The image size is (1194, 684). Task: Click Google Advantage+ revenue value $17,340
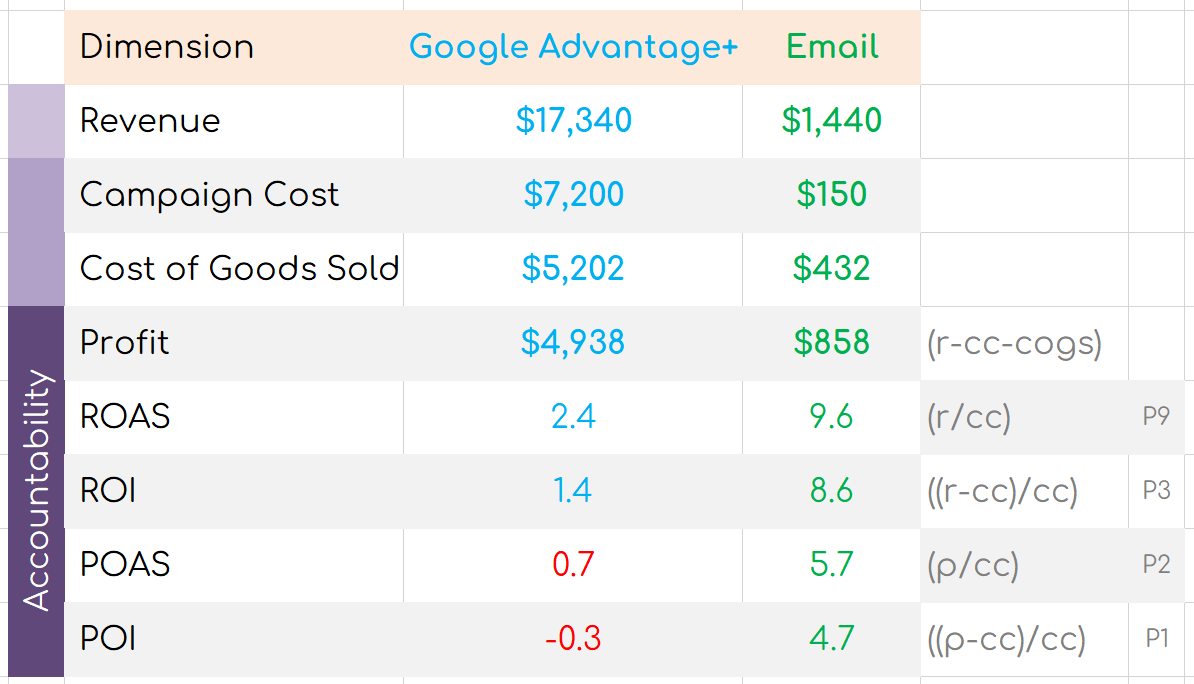[573, 121]
